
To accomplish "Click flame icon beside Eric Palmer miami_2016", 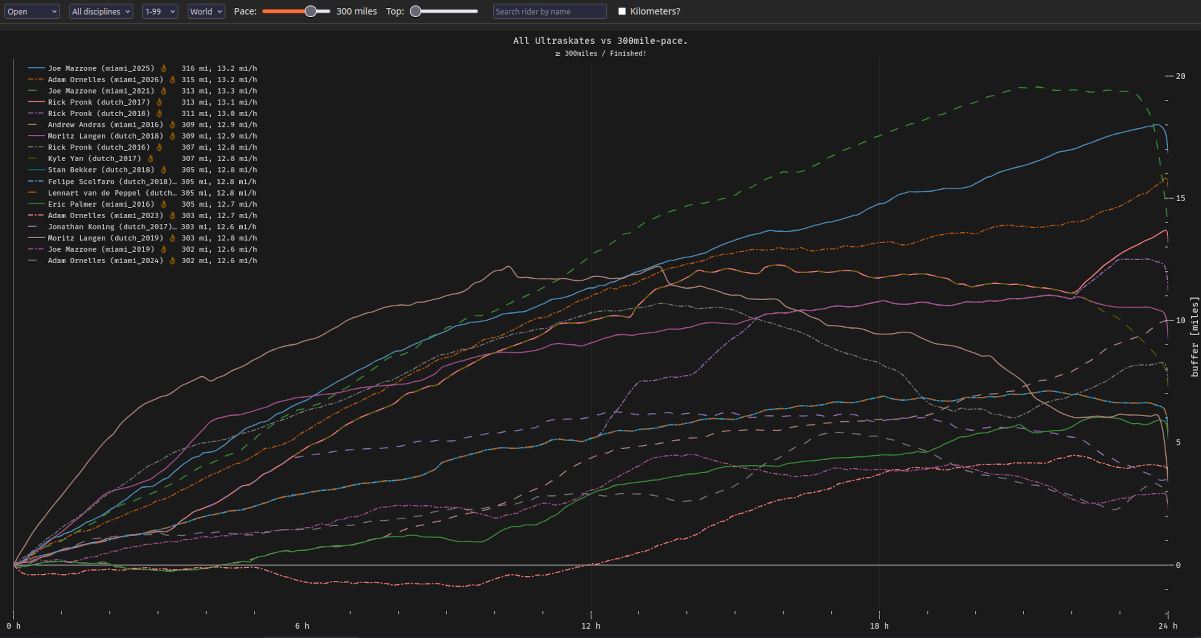I will click(x=163, y=204).
